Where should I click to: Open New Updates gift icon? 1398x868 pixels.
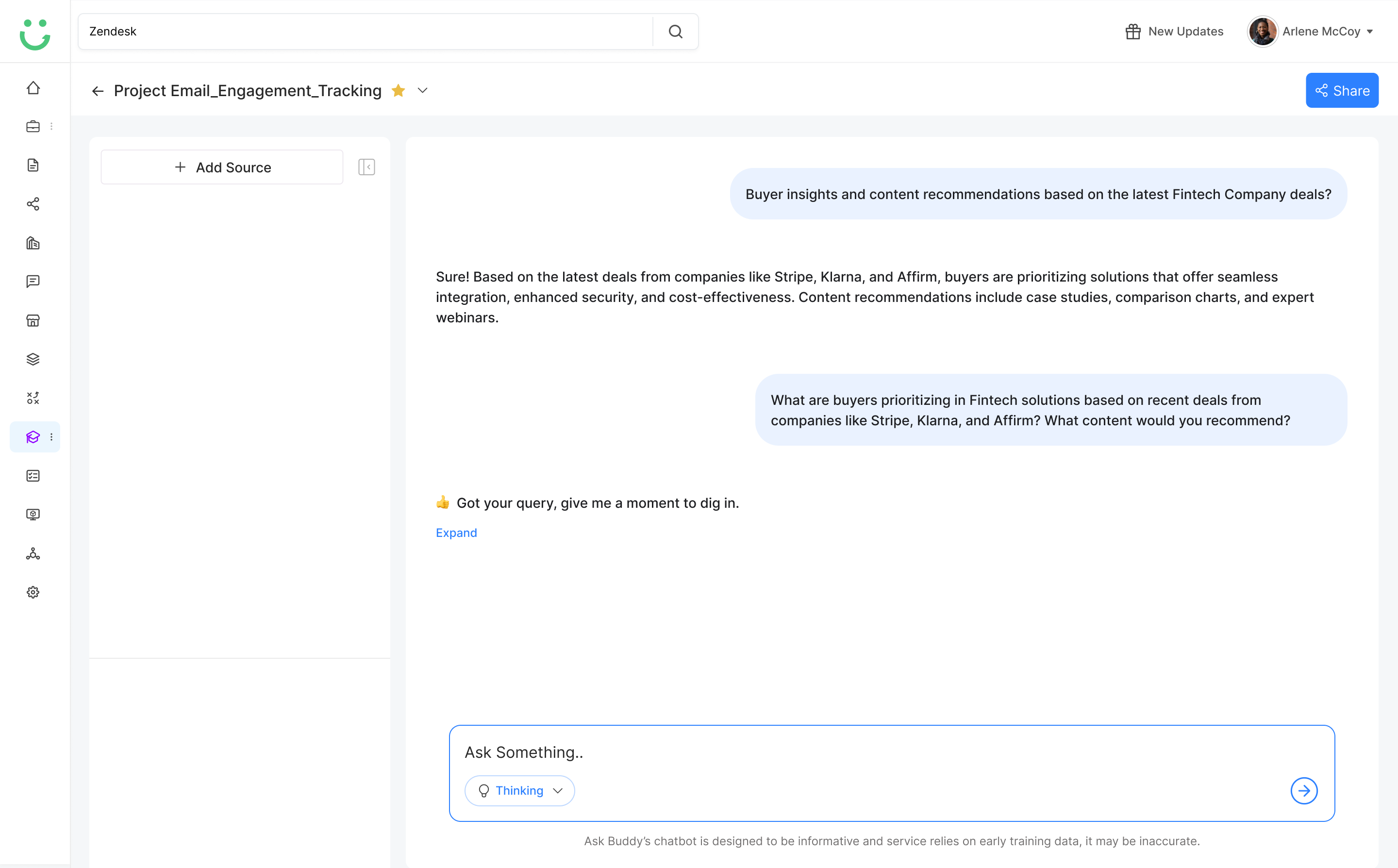1133,32
